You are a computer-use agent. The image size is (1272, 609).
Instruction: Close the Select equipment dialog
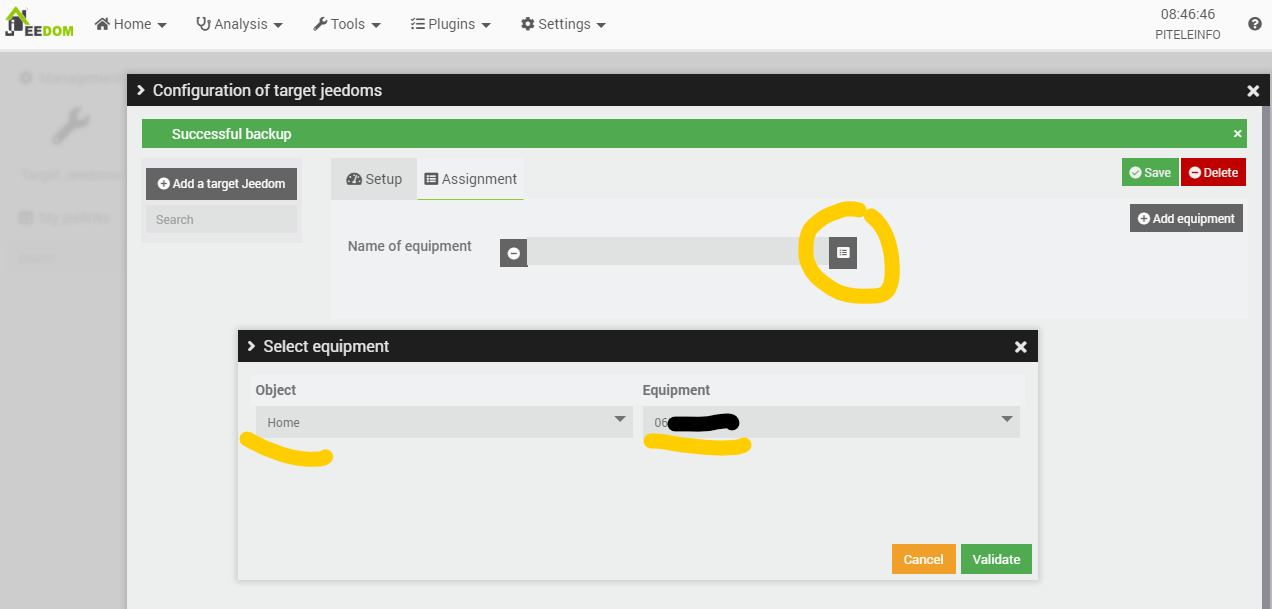[x=1020, y=347]
